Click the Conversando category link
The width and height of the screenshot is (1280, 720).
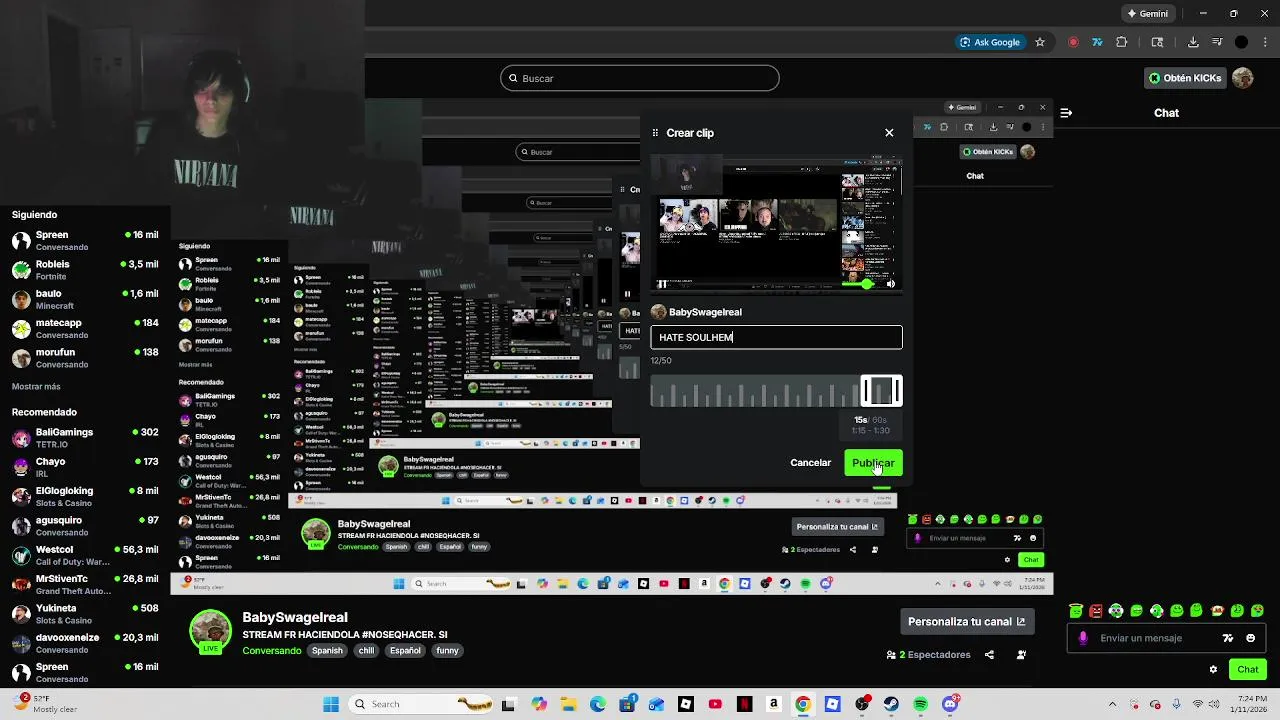click(x=272, y=651)
